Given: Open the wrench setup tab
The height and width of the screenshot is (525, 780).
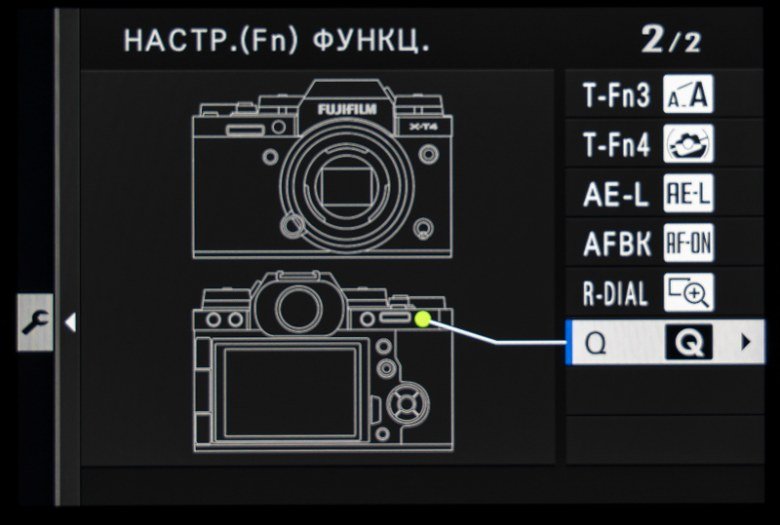Looking at the screenshot, I should coord(35,322).
